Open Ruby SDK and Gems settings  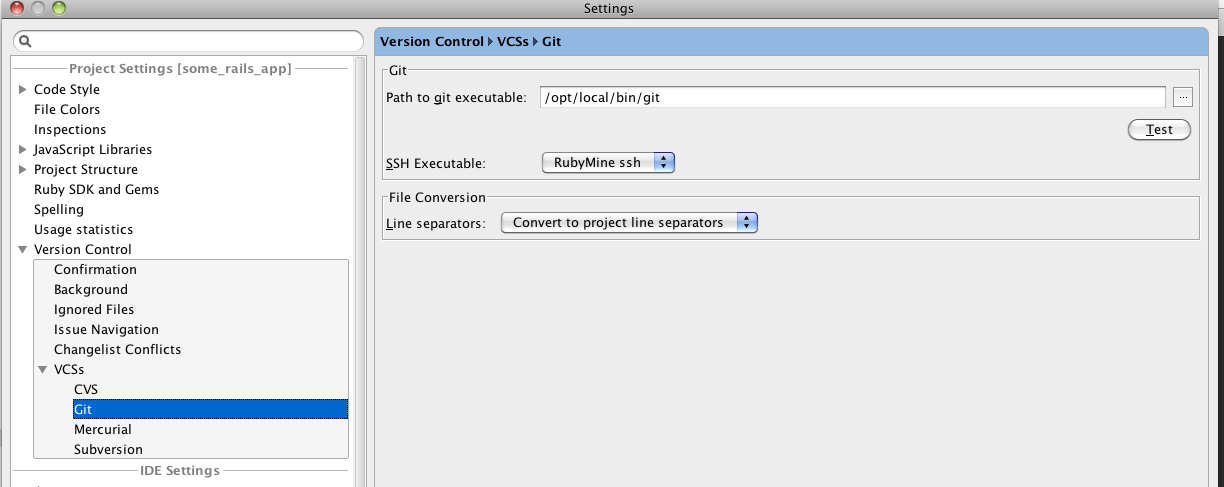tap(96, 189)
